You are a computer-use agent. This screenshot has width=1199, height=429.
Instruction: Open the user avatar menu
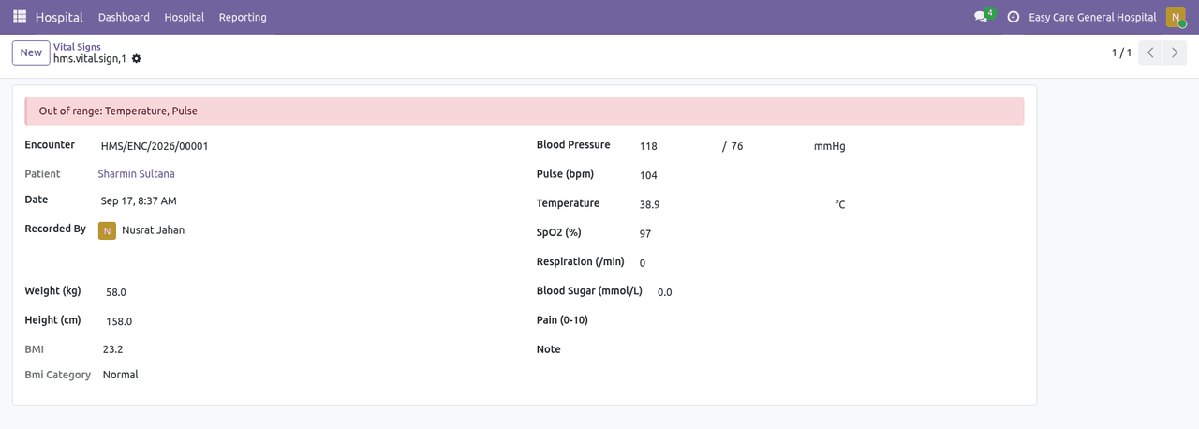point(1175,17)
